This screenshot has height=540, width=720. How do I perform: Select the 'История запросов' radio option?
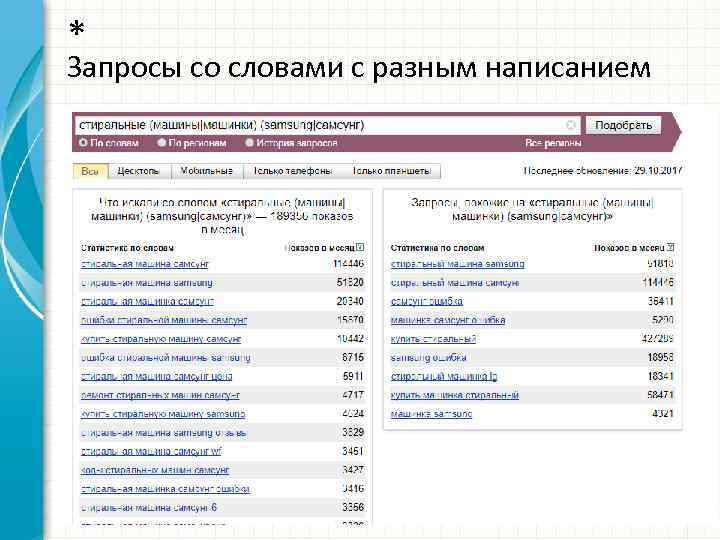pos(249,143)
